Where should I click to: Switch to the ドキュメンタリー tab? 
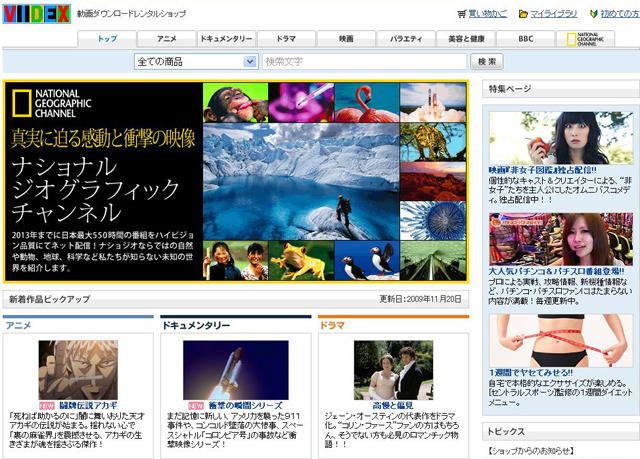[226, 39]
